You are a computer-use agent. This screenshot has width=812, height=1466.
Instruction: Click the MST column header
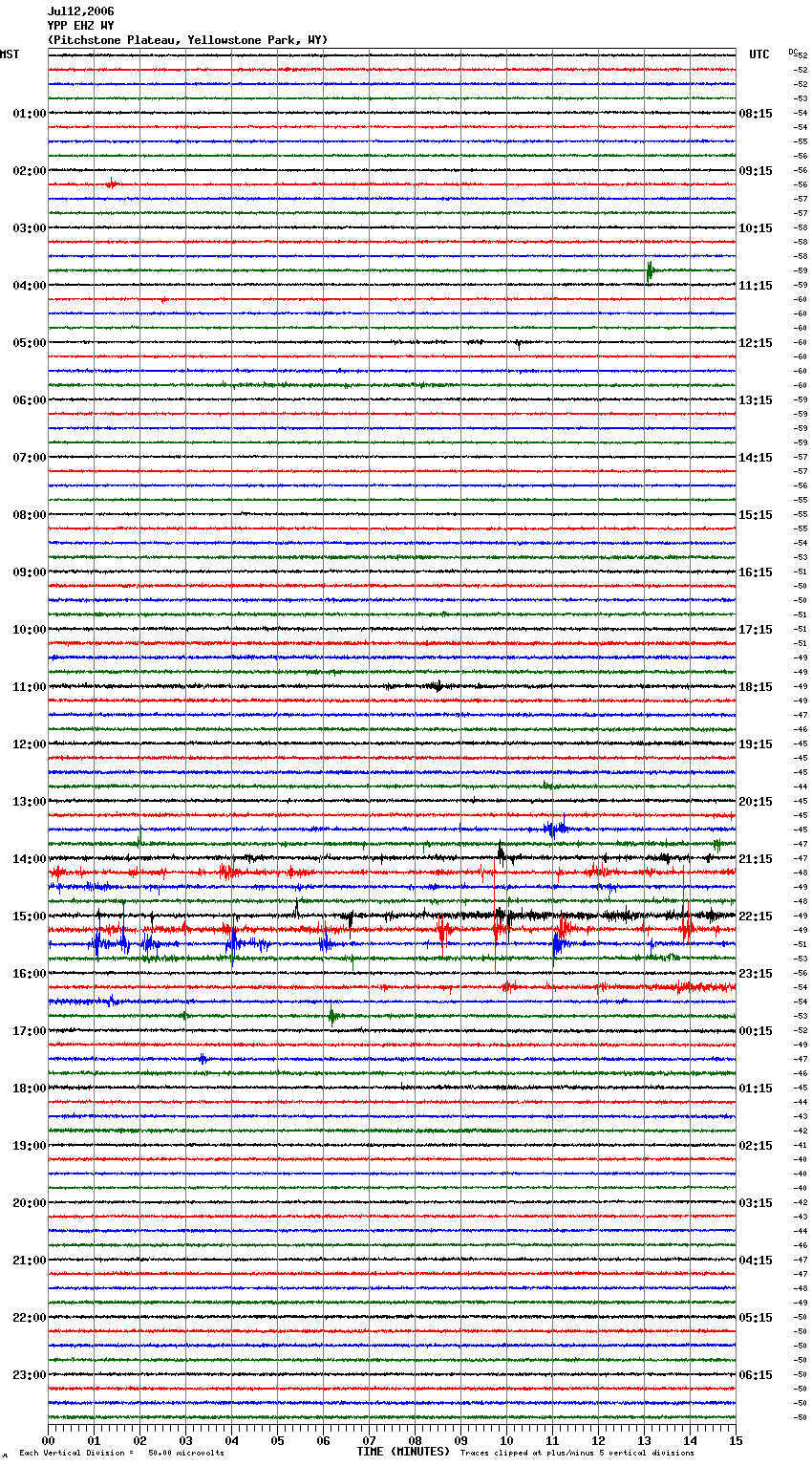[x=10, y=54]
